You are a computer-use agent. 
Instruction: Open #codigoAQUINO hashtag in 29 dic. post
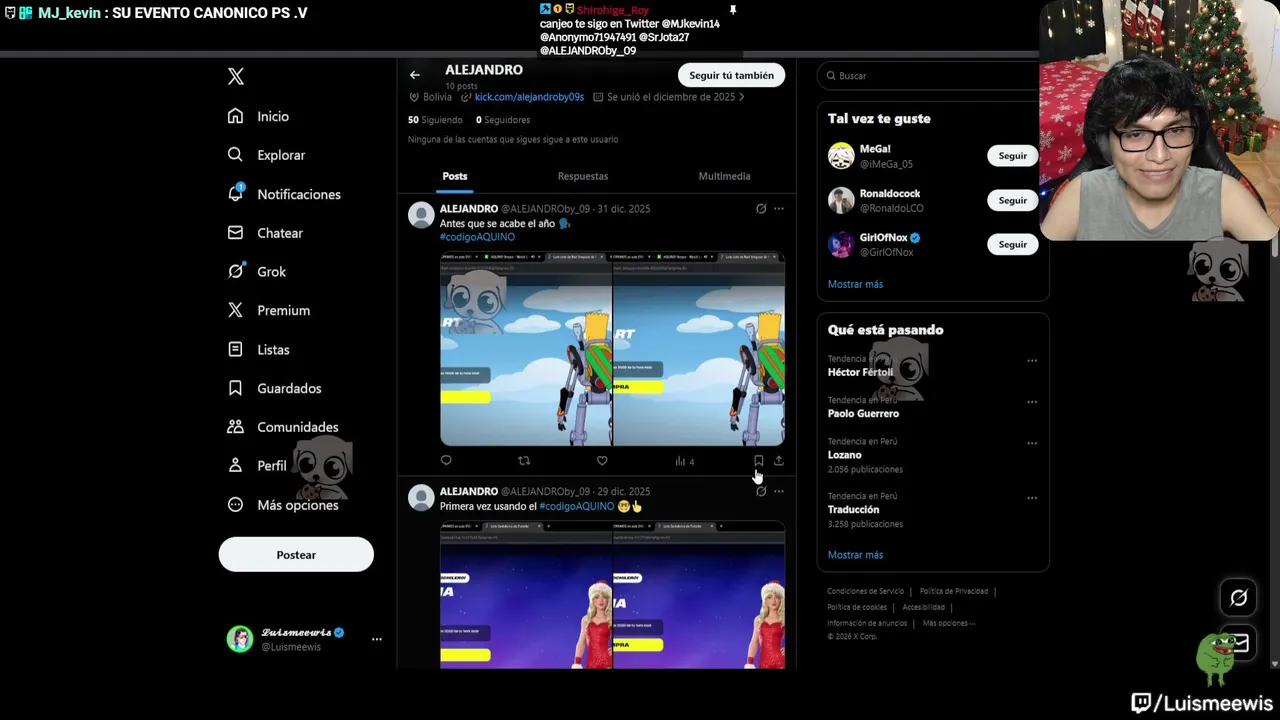[x=577, y=506]
